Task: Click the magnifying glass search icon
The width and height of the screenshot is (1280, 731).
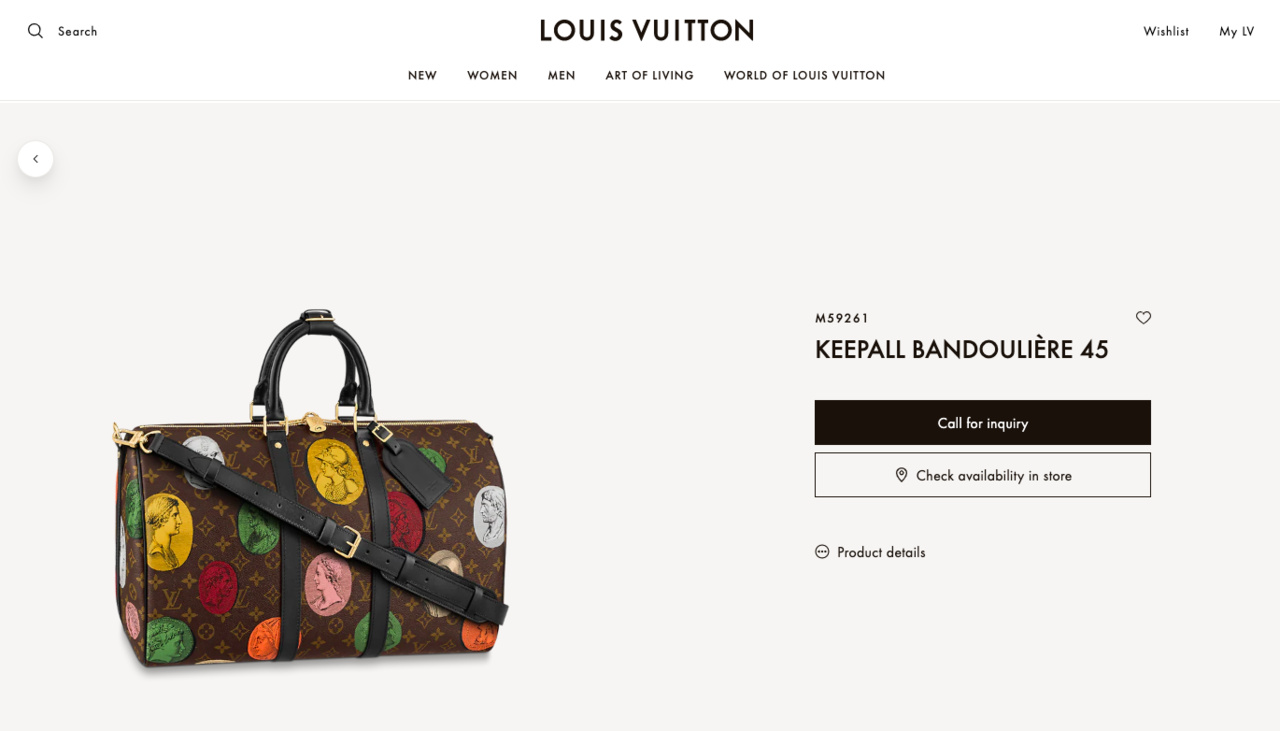Action: click(35, 31)
